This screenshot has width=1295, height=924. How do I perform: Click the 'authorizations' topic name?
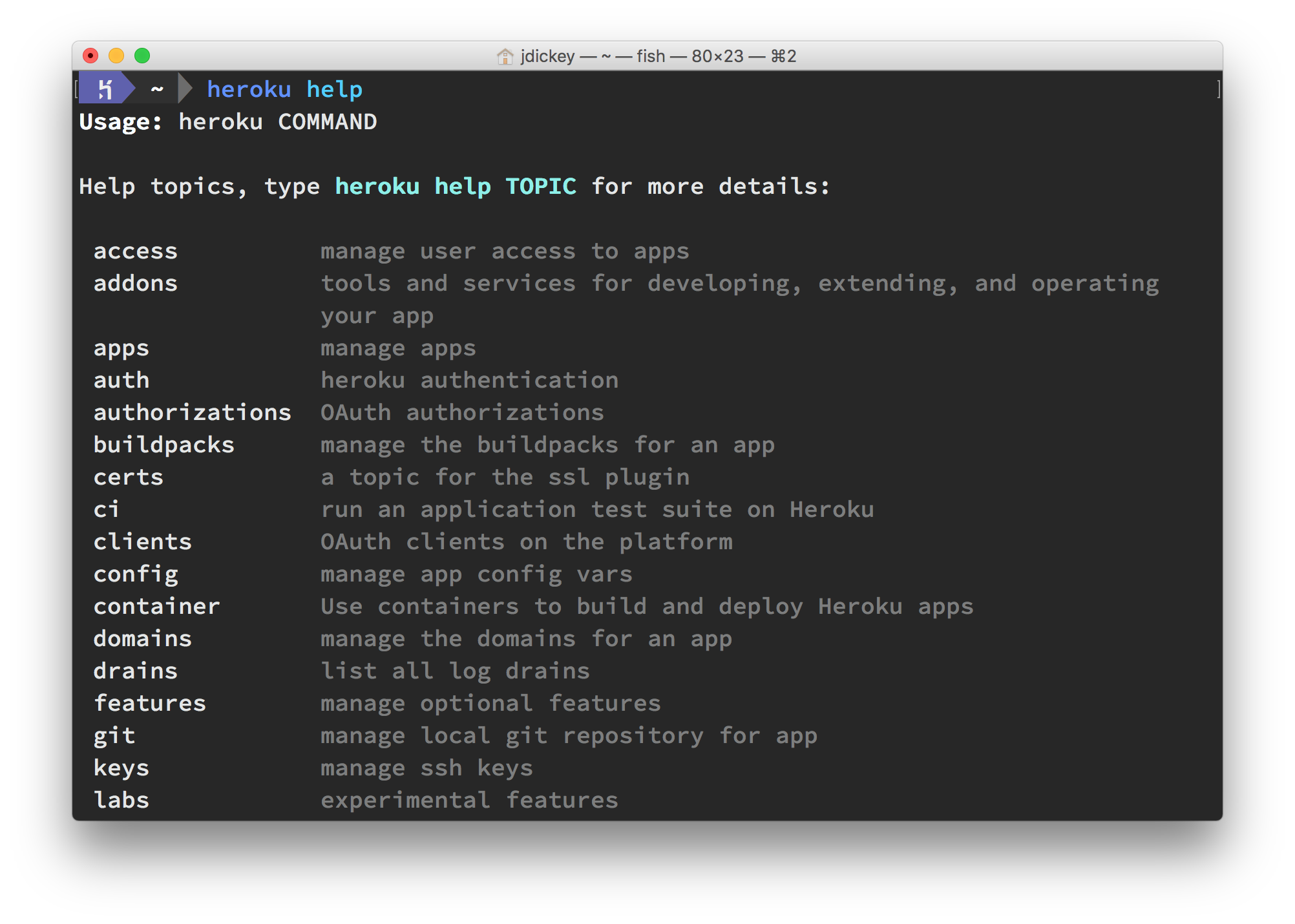193,412
